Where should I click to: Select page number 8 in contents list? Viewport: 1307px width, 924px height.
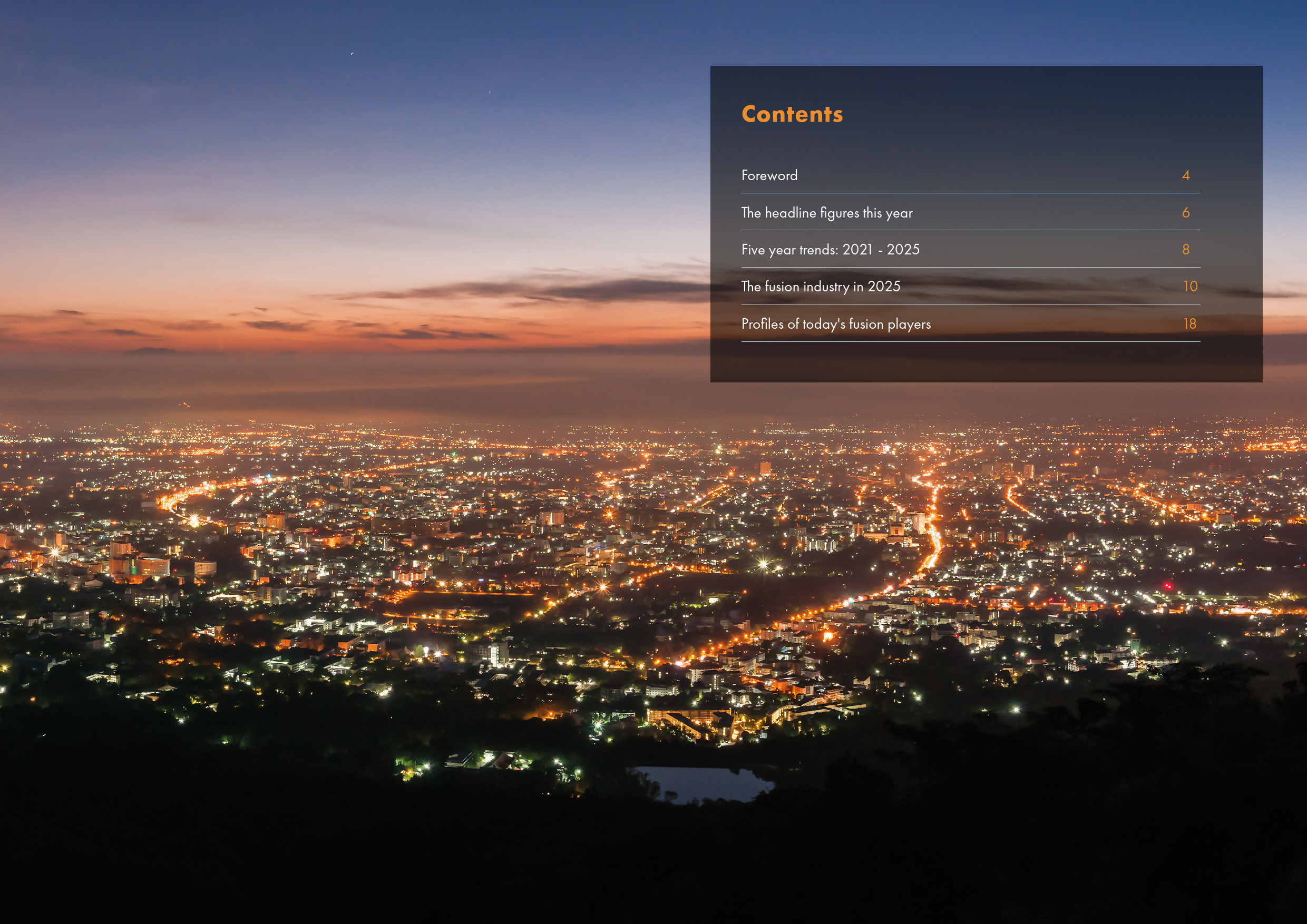click(x=1186, y=250)
